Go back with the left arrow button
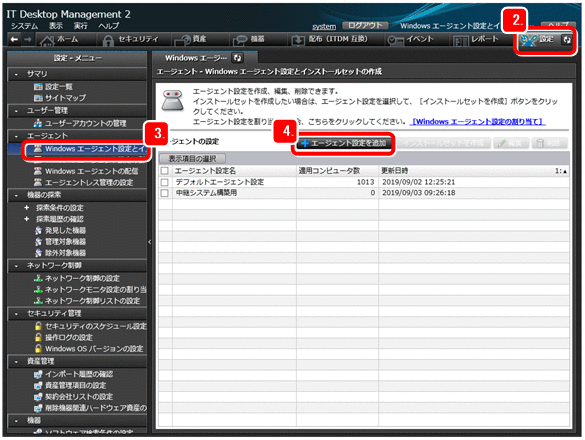Screen dimensions: 585x440 coord(14,39)
